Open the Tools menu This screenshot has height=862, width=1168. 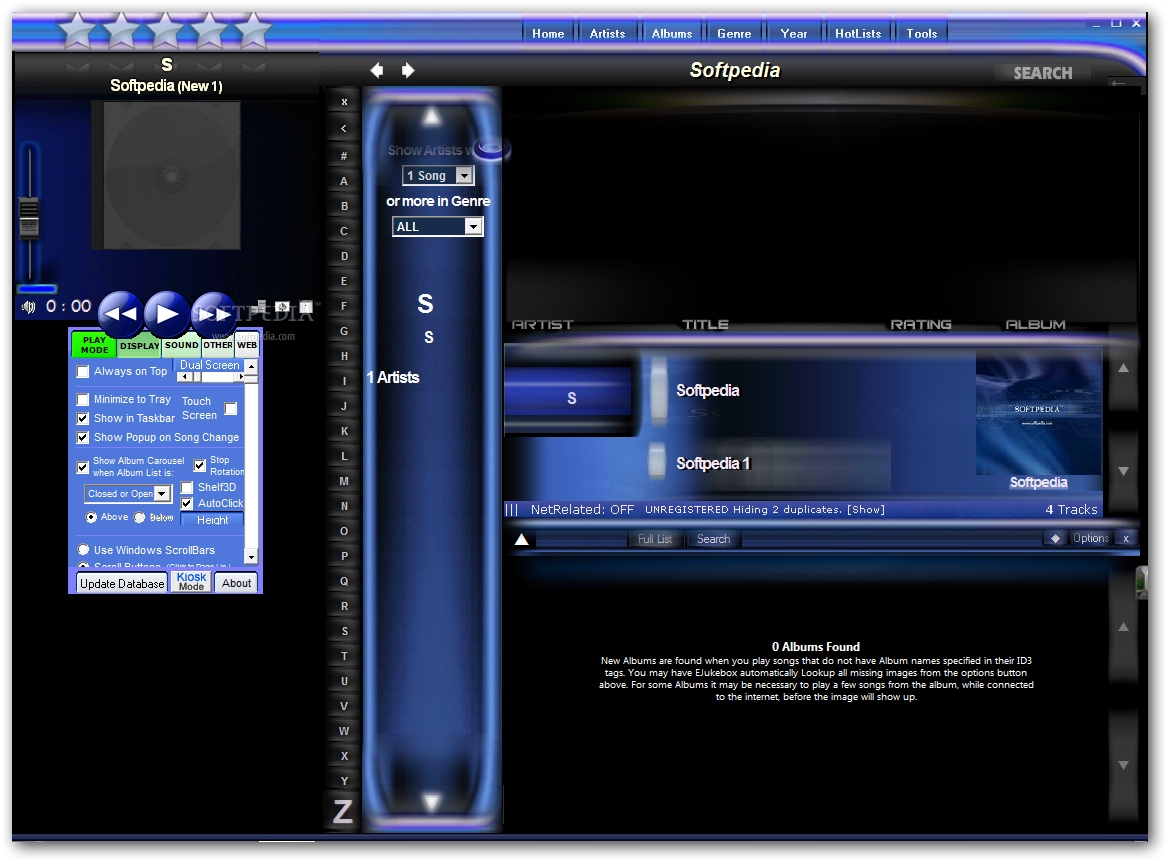[x=921, y=34]
